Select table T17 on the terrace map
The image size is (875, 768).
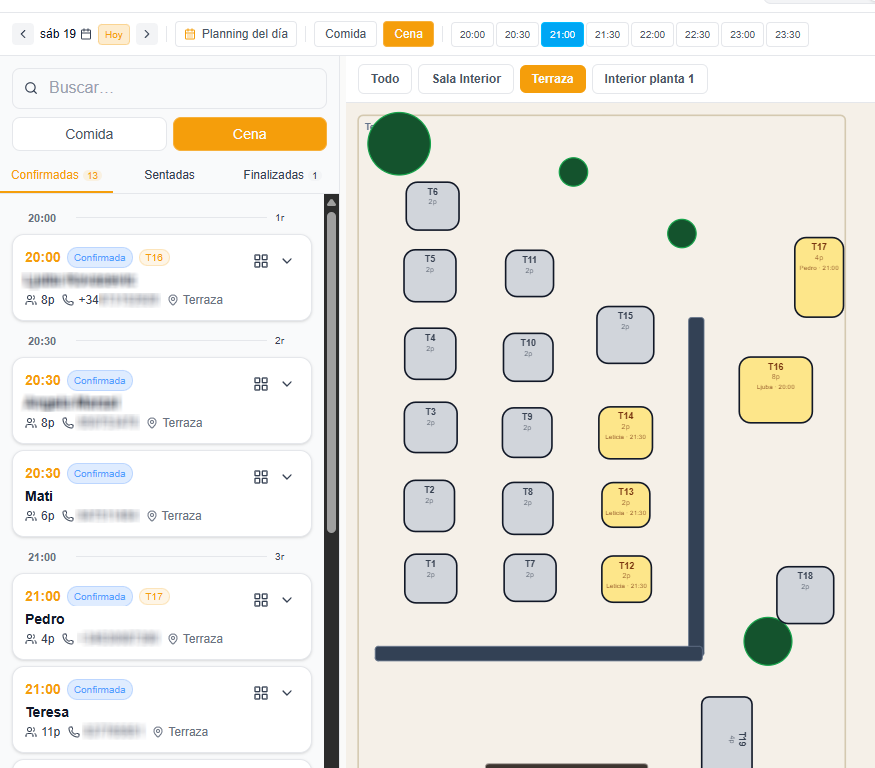point(819,277)
